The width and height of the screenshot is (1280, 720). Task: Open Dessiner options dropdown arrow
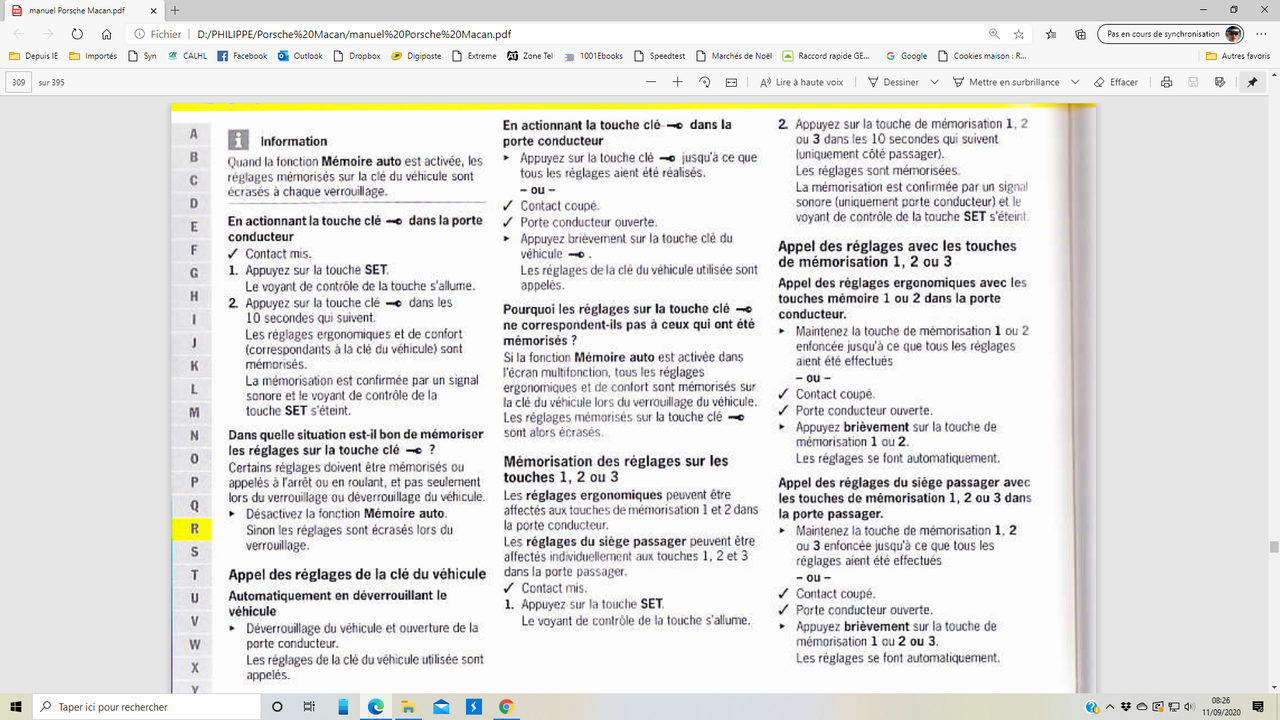click(x=934, y=82)
